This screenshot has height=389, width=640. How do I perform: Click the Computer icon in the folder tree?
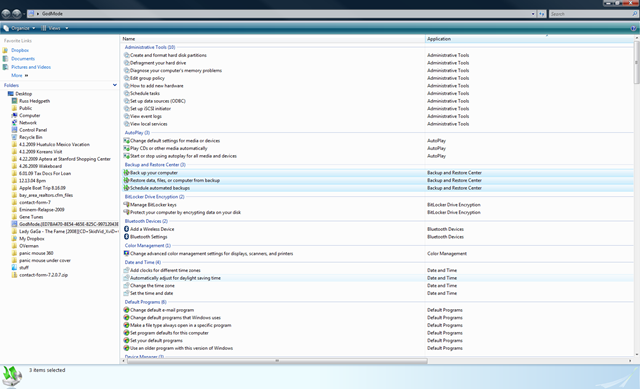[14, 116]
